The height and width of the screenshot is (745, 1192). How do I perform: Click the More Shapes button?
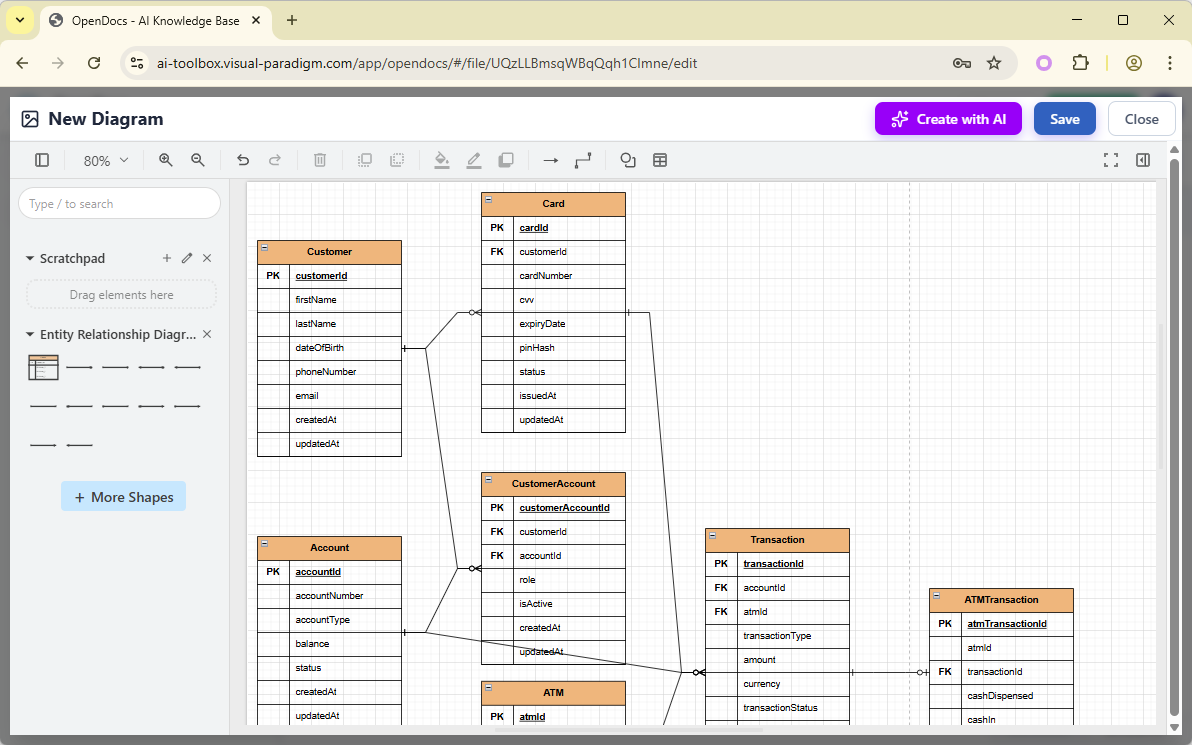tap(123, 496)
